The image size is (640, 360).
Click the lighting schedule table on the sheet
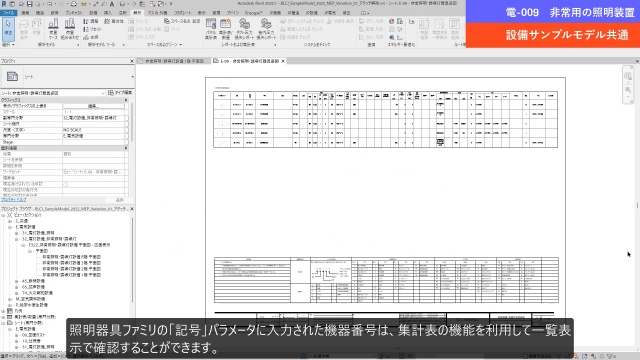tap(385, 119)
